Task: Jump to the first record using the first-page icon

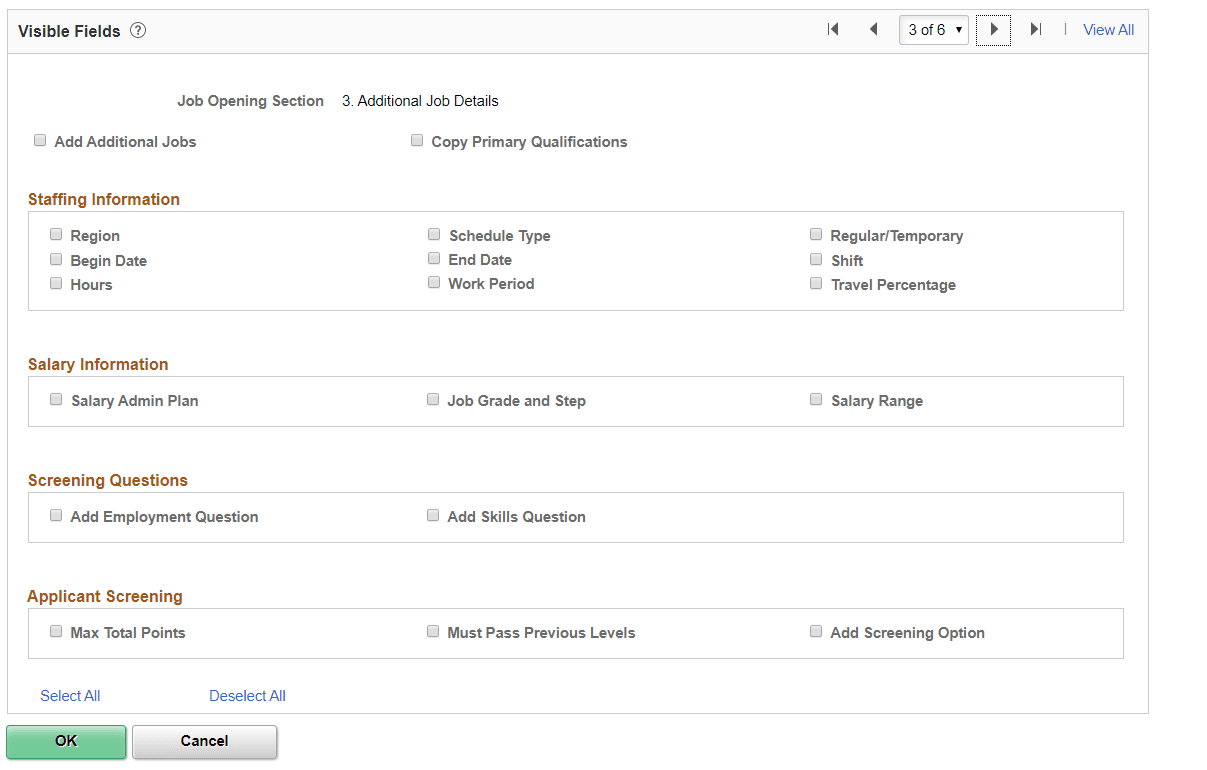Action: pyautogui.click(x=833, y=30)
